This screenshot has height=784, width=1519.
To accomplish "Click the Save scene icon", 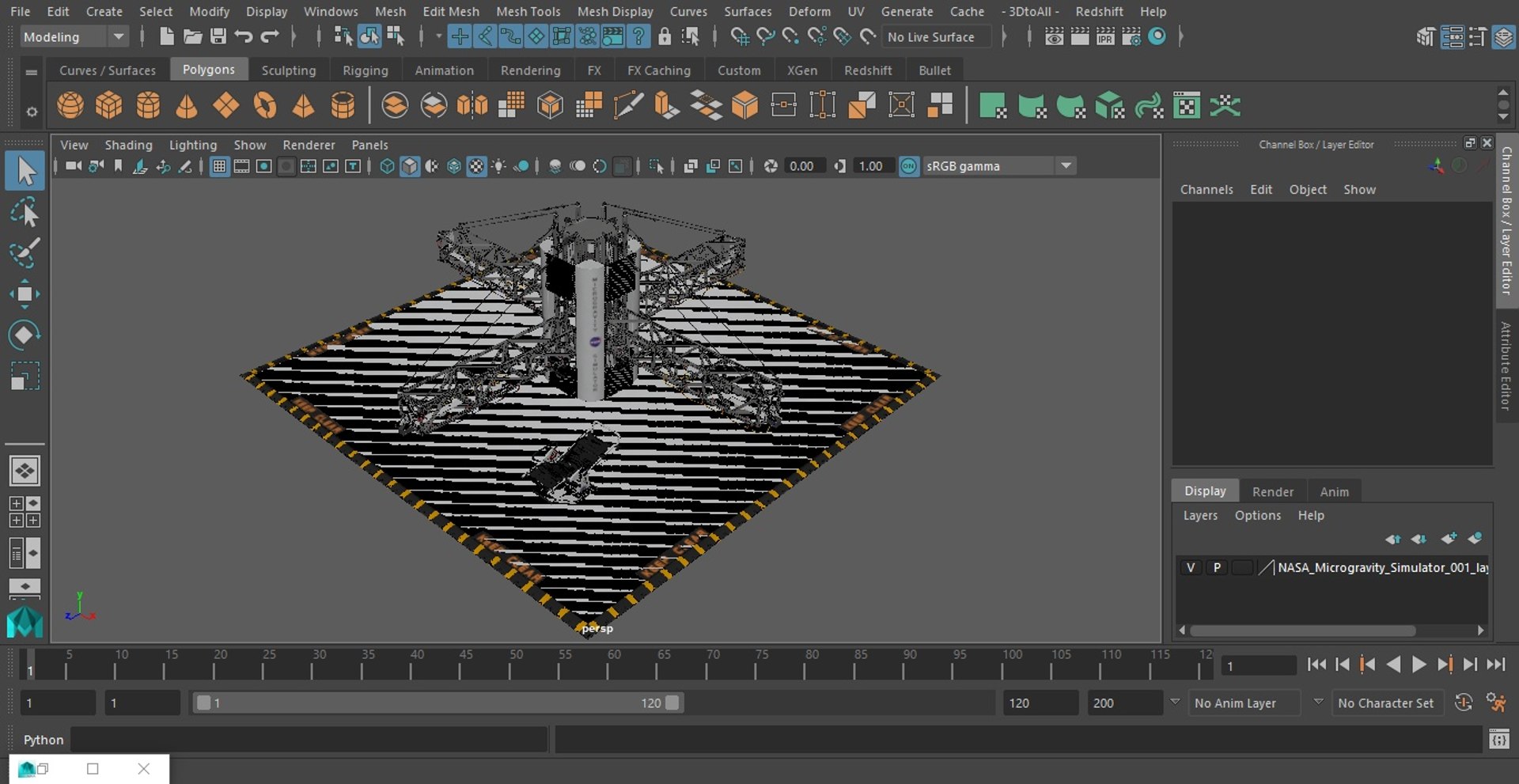I will [218, 36].
